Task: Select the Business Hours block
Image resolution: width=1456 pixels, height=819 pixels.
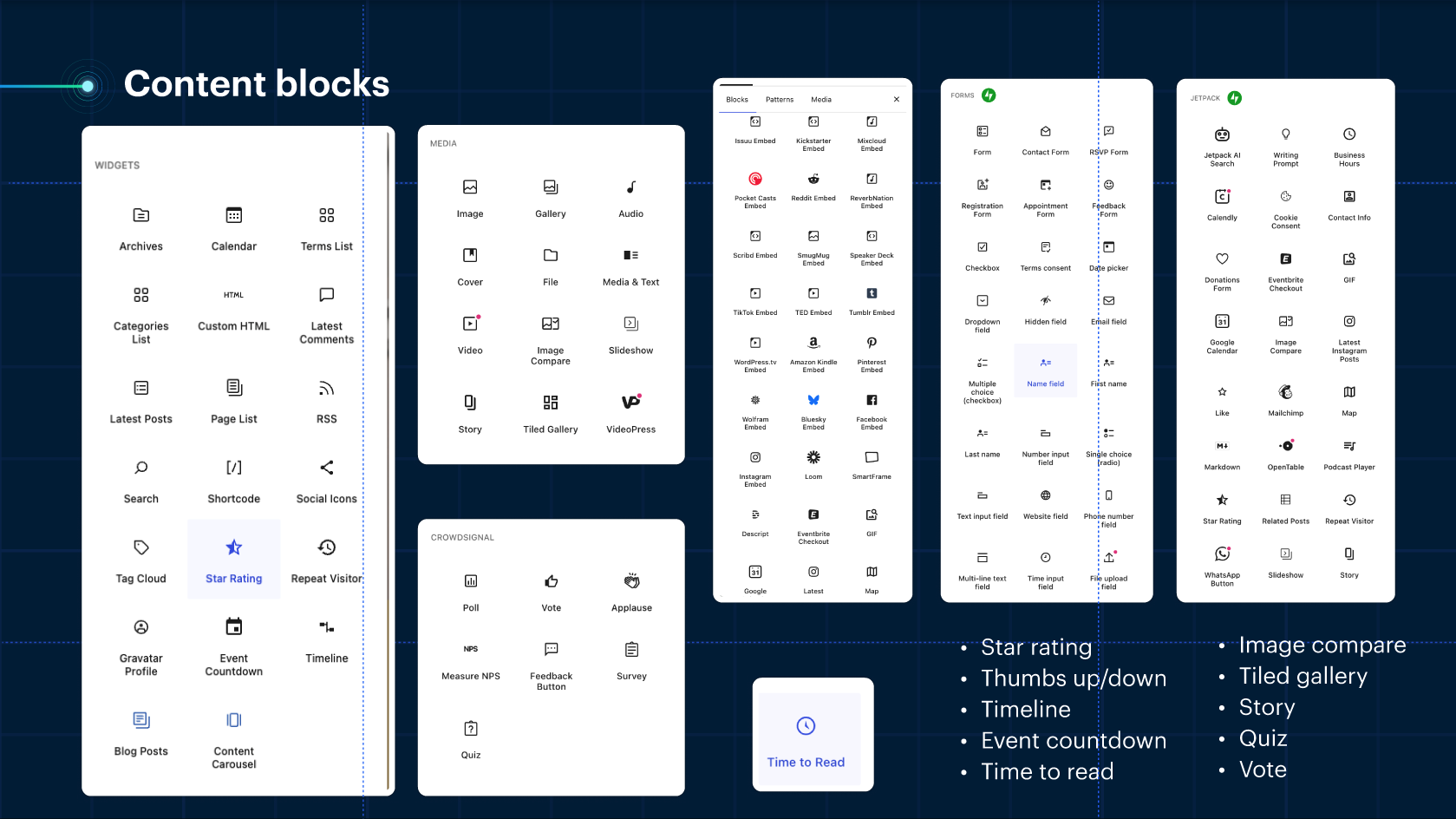Action: coord(1349,147)
